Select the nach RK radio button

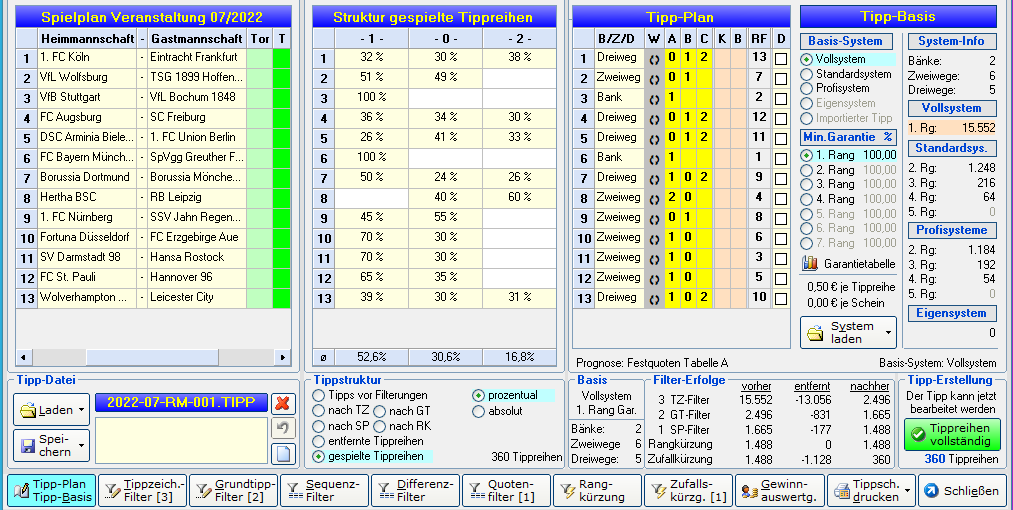tap(379, 426)
